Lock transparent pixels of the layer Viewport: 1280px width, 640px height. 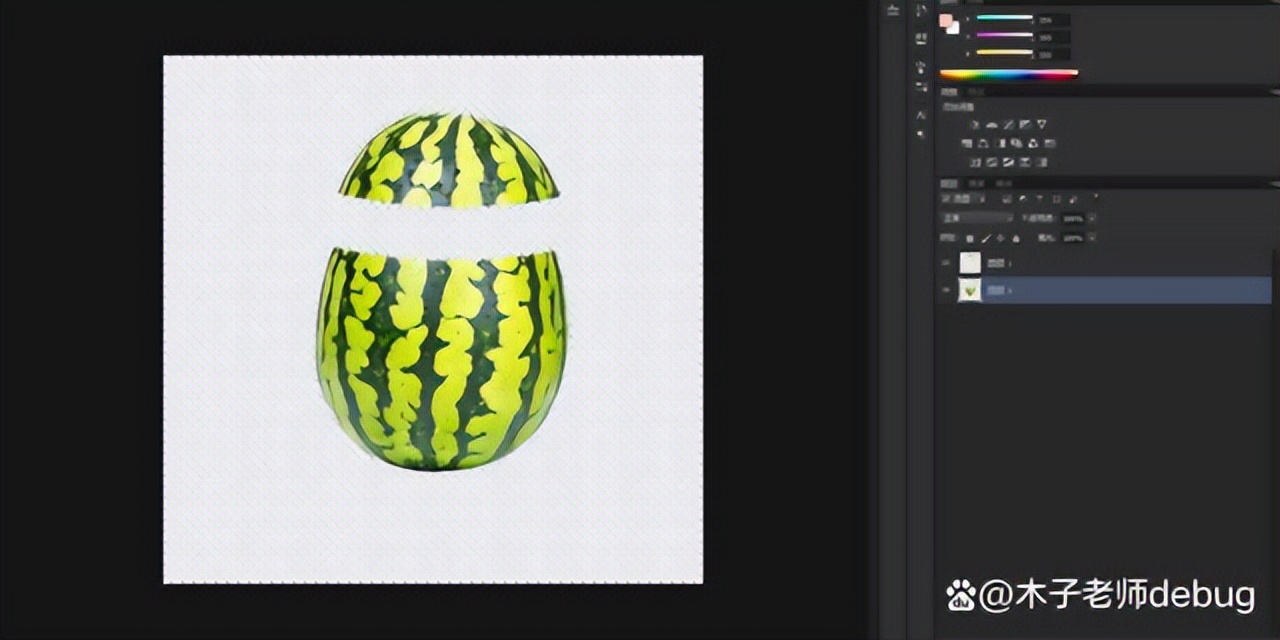pyautogui.click(x=970, y=239)
